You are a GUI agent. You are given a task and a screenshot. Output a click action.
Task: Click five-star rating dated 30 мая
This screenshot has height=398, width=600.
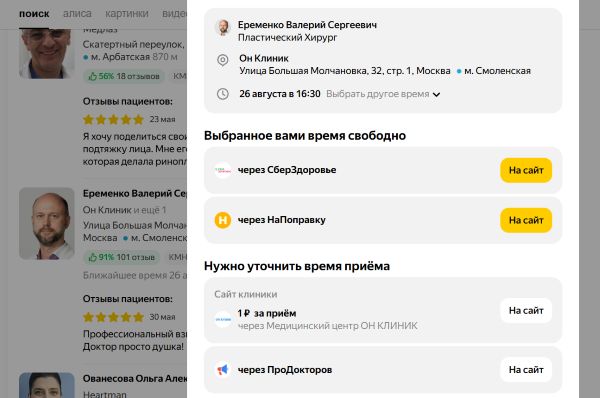point(113,317)
